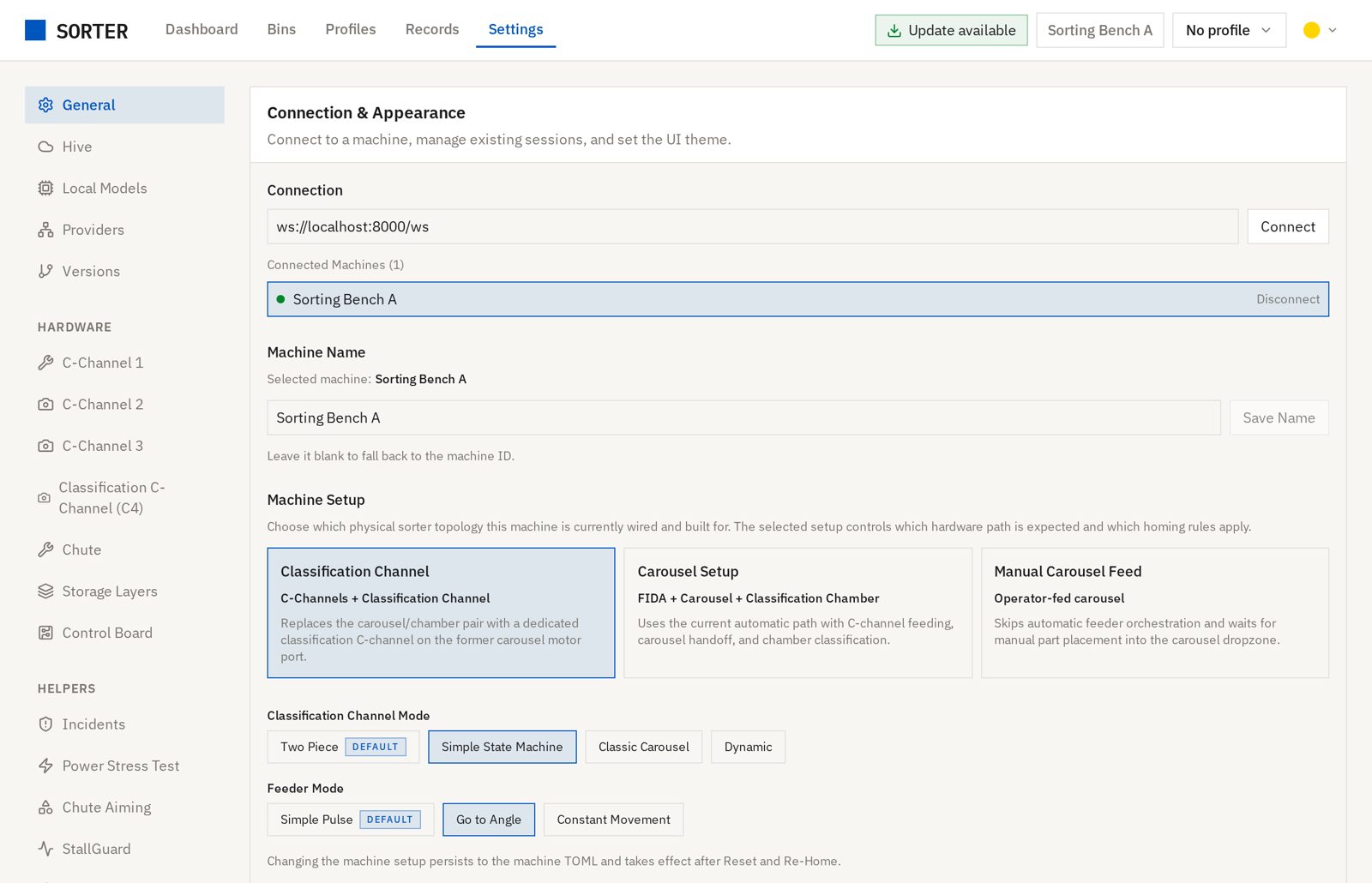Choose Classic Carousel mode
This screenshot has width=1372, height=883.
[644, 747]
